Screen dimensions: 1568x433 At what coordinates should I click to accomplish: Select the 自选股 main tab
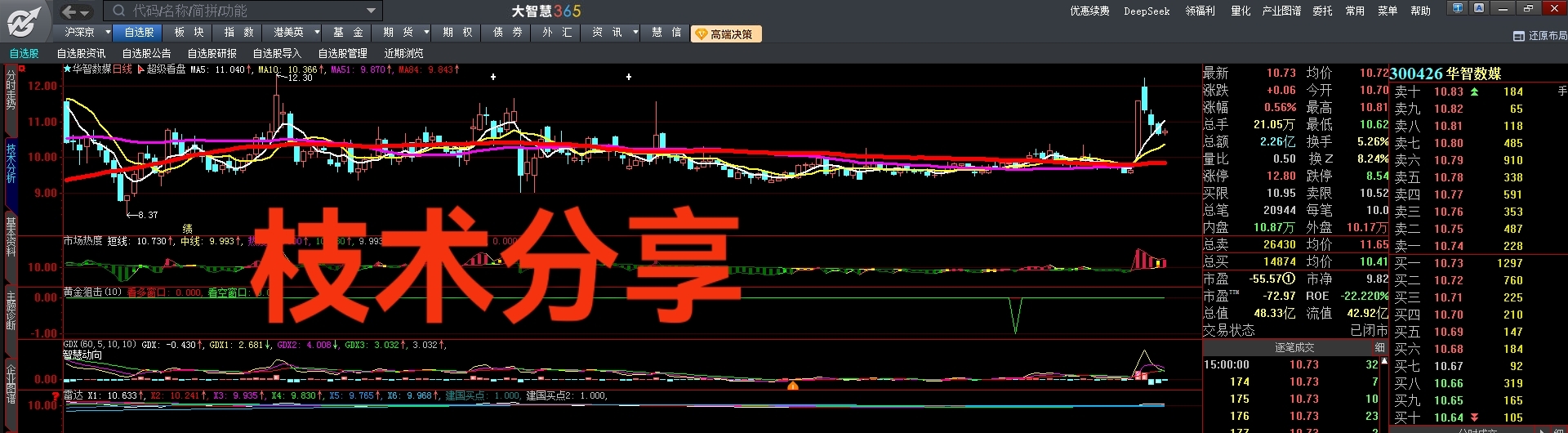[139, 33]
